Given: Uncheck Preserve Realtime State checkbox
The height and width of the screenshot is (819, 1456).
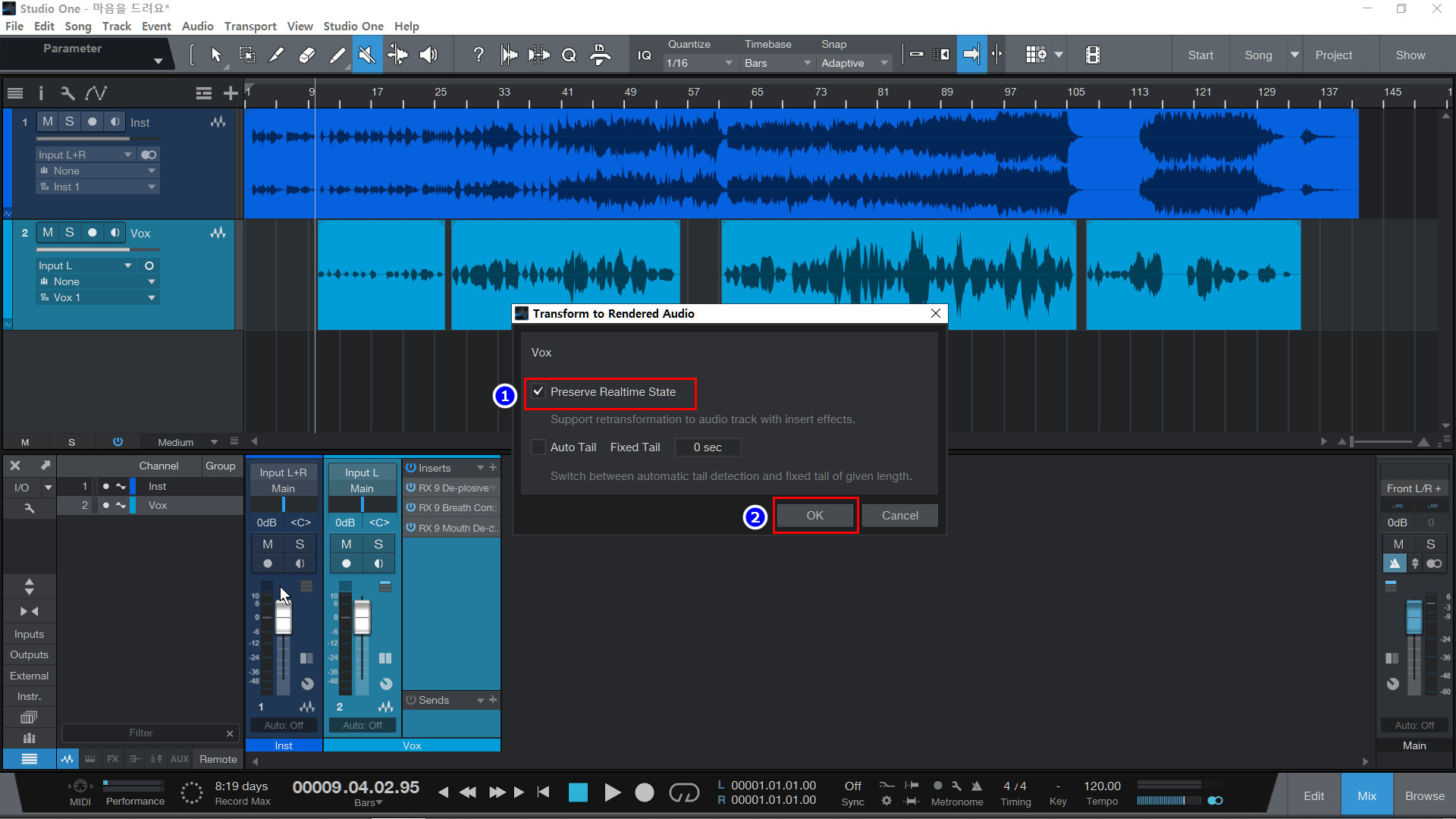Looking at the screenshot, I should coord(538,391).
